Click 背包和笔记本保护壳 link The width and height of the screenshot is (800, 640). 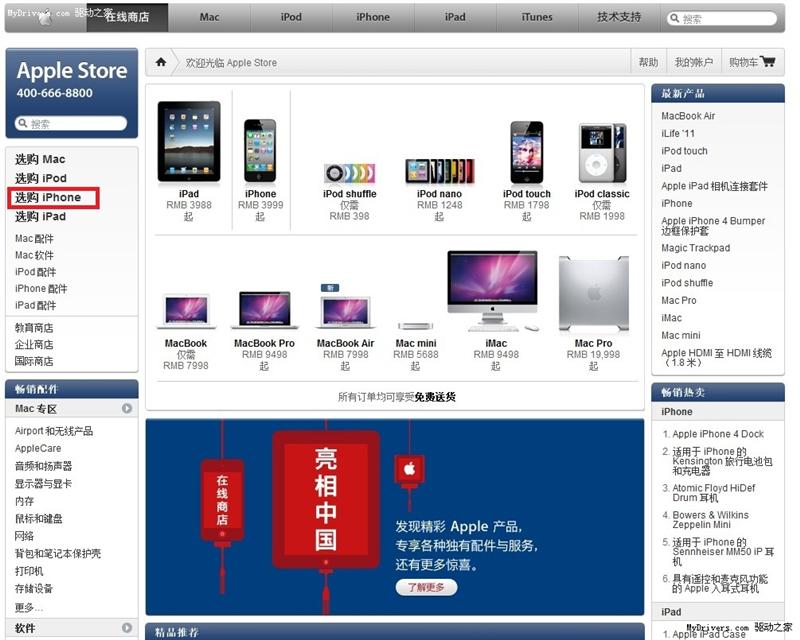[58, 553]
